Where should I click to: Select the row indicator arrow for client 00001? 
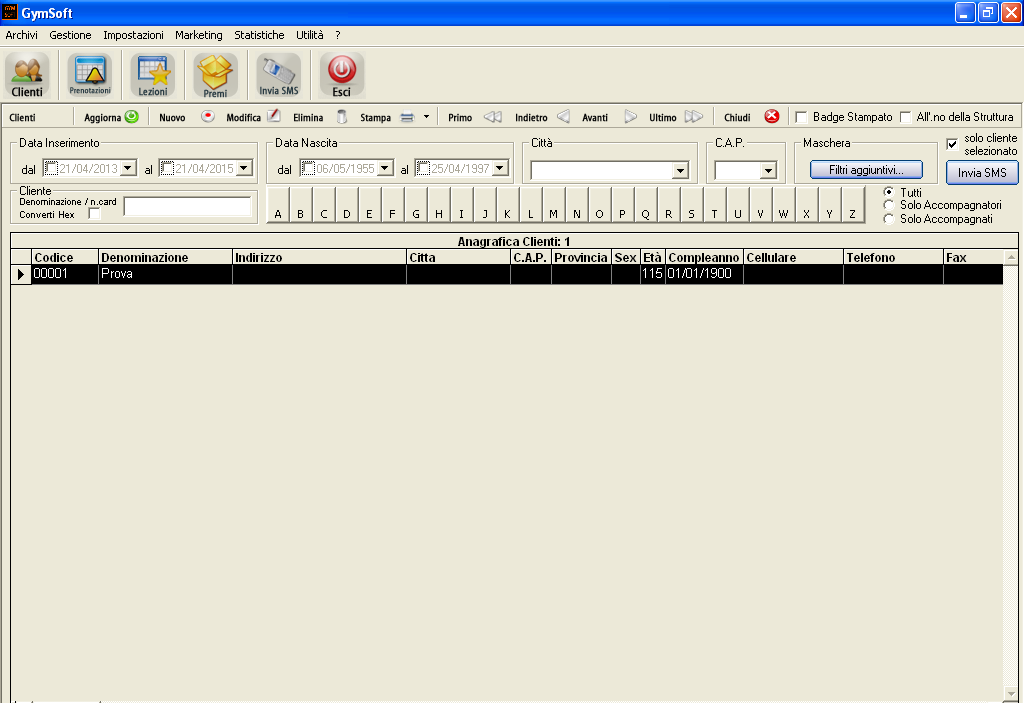click(x=21, y=274)
